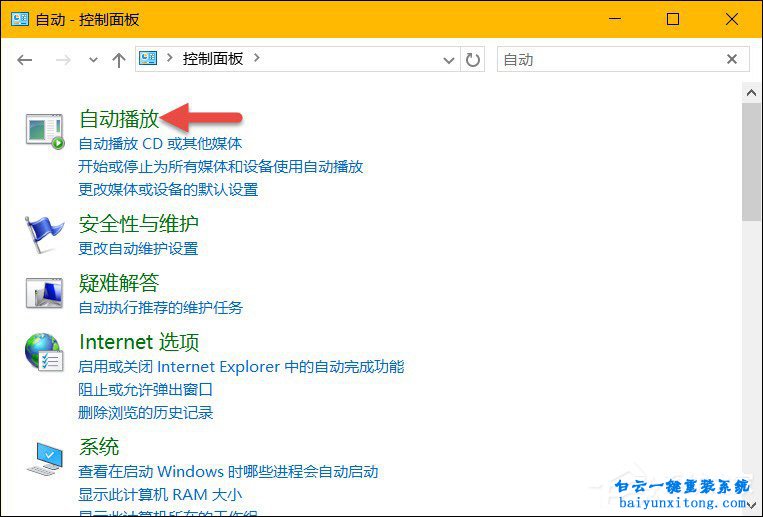
Task: Open 显示此计算机 RAM 大小
Action: click(x=160, y=495)
